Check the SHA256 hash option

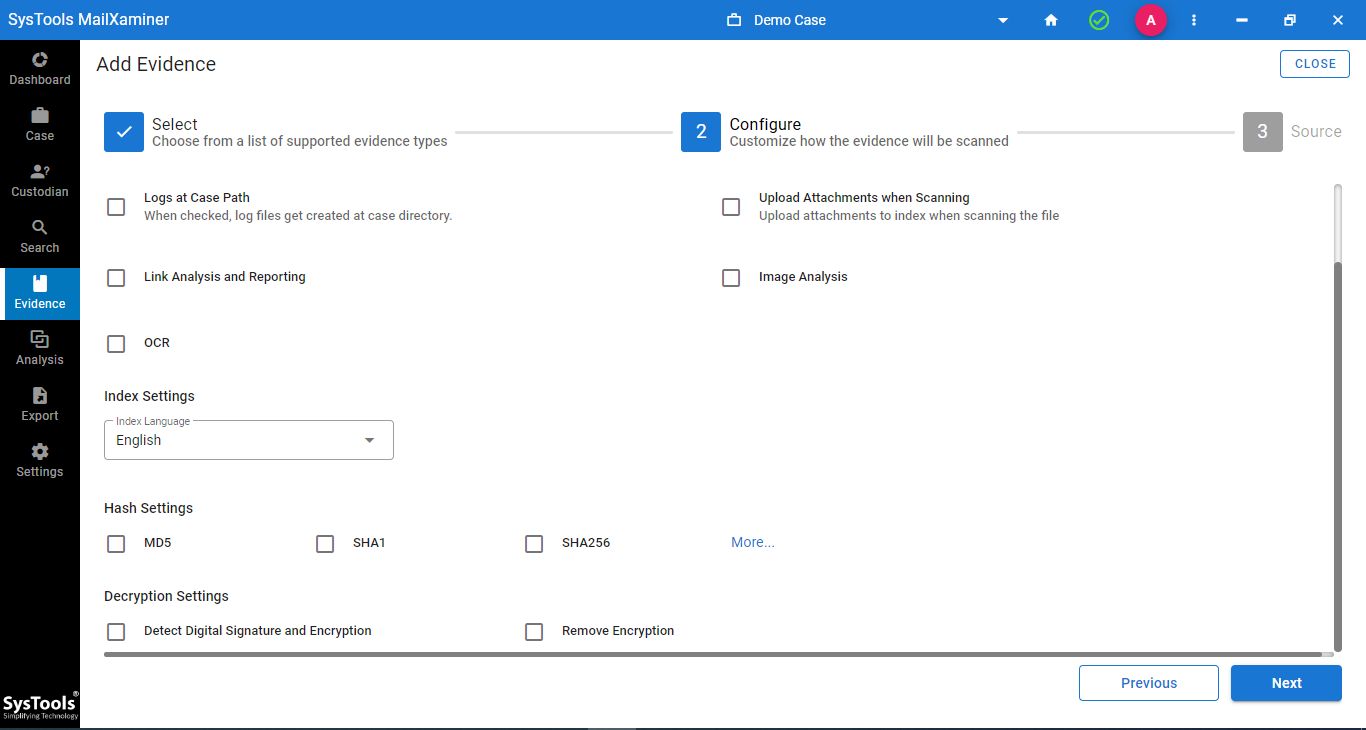pyautogui.click(x=534, y=544)
